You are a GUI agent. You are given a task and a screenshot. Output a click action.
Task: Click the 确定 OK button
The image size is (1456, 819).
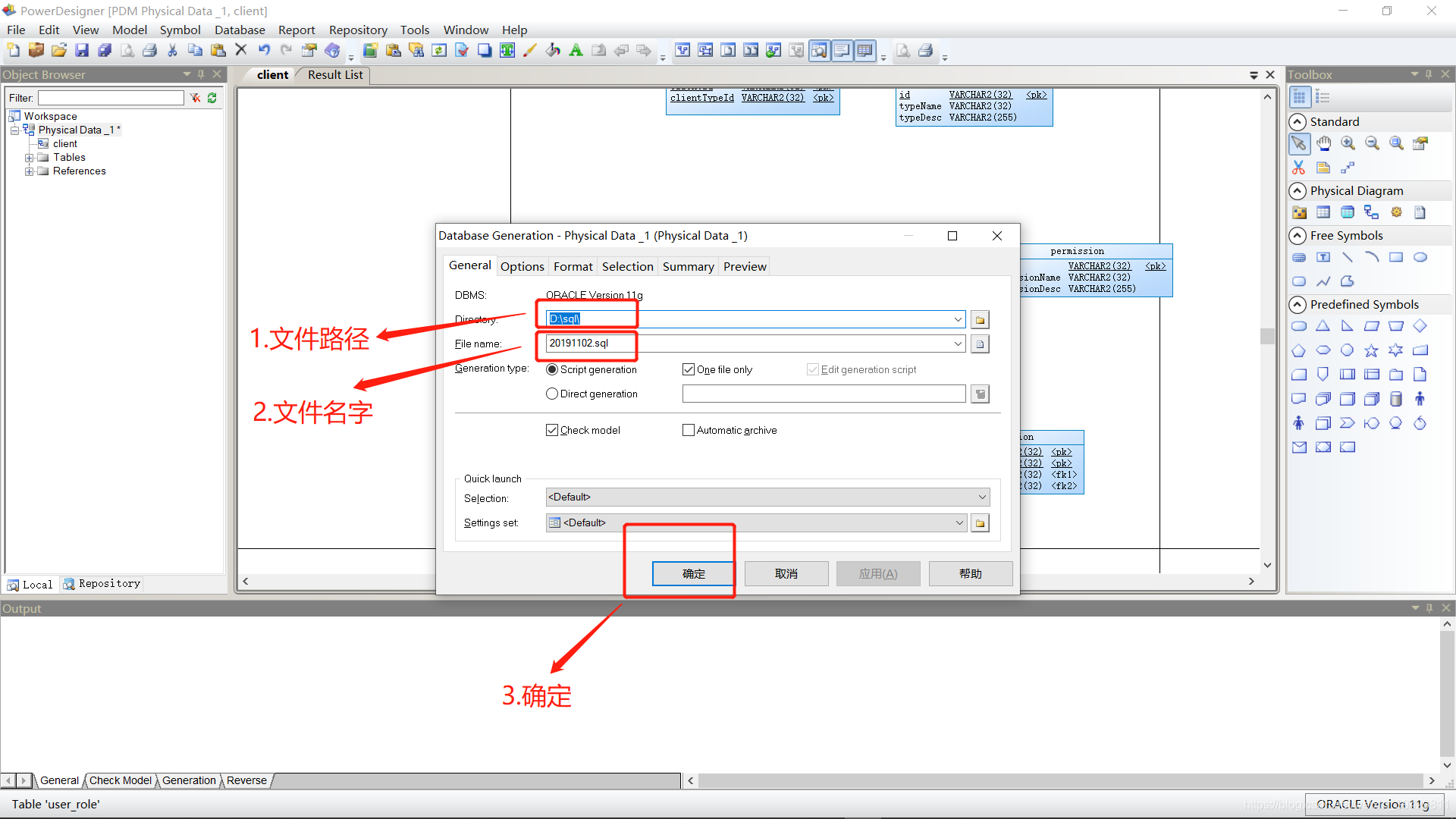tap(693, 574)
